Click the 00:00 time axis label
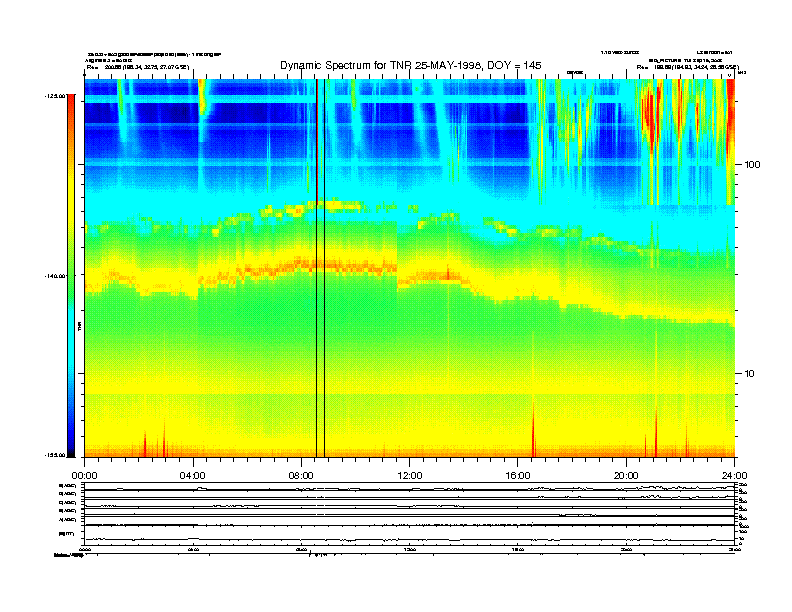 pyautogui.click(x=84, y=476)
